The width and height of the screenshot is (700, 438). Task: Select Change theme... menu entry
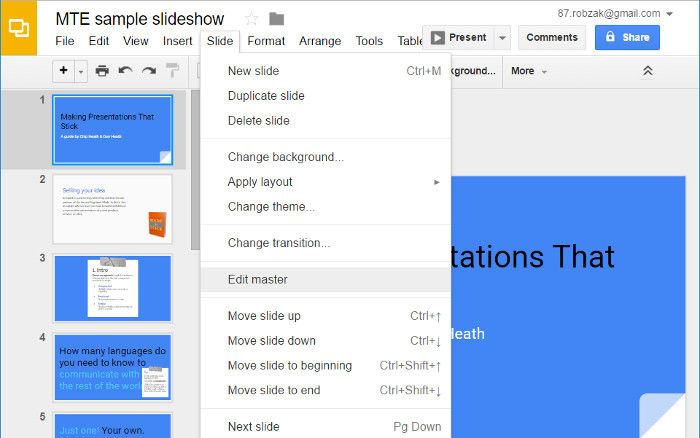326,207
